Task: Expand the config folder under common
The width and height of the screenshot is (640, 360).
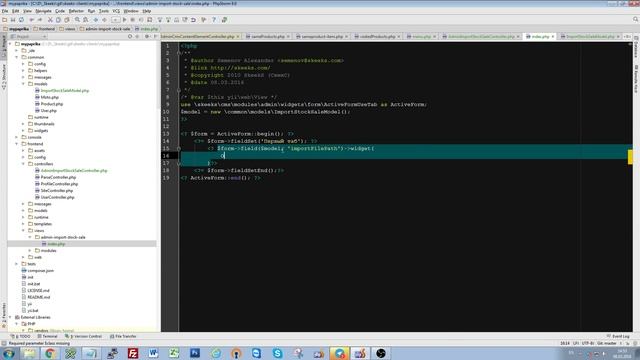Action: 23,64
